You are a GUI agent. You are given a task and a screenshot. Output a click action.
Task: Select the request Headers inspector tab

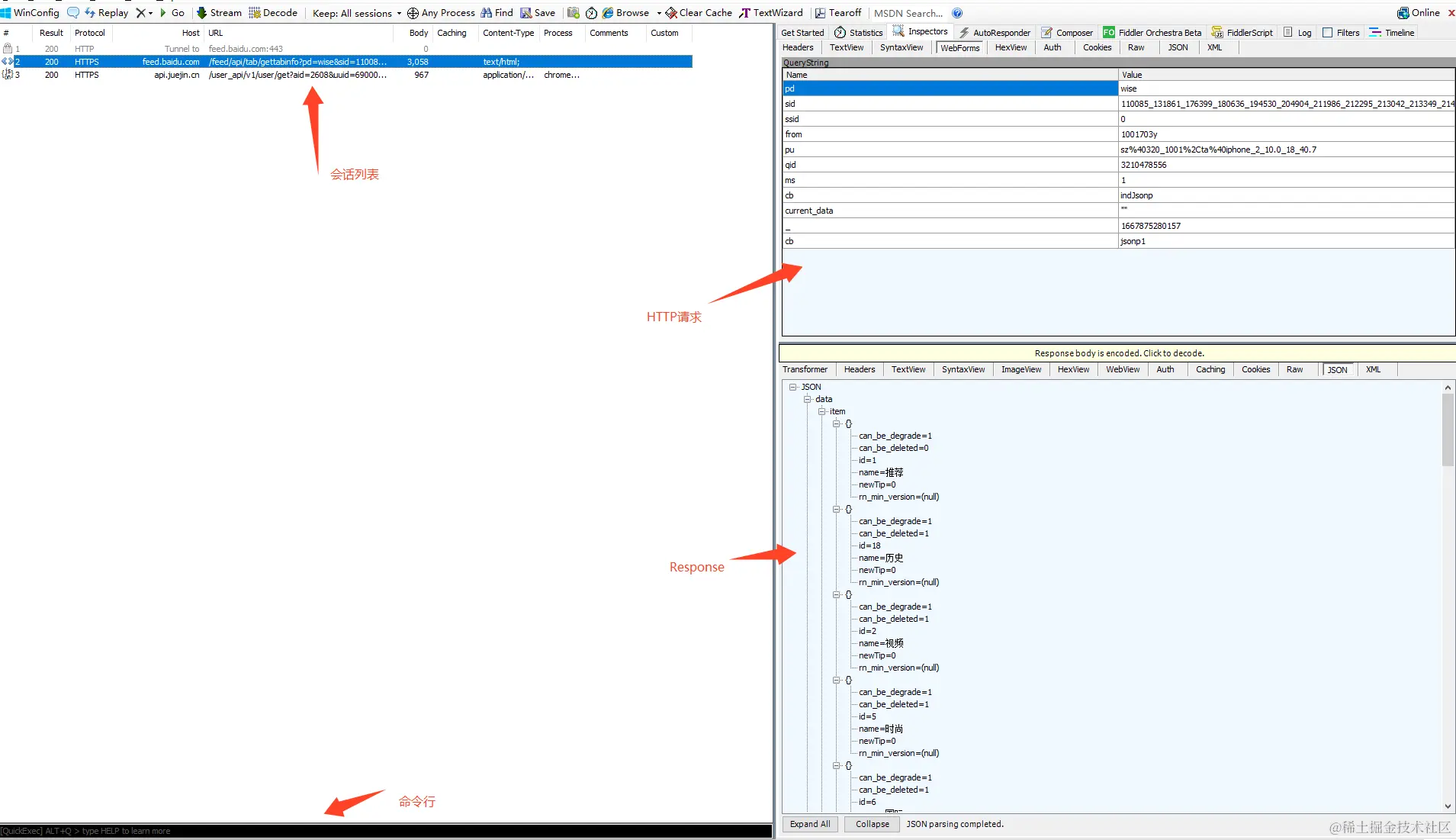798,47
